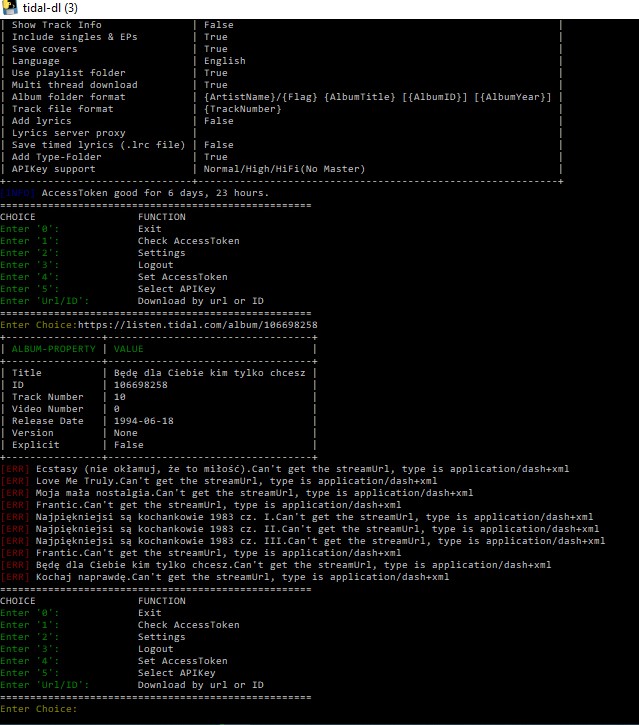Click the tidal-dl application icon in title bar
This screenshot has width=639, height=725.
point(9,7)
